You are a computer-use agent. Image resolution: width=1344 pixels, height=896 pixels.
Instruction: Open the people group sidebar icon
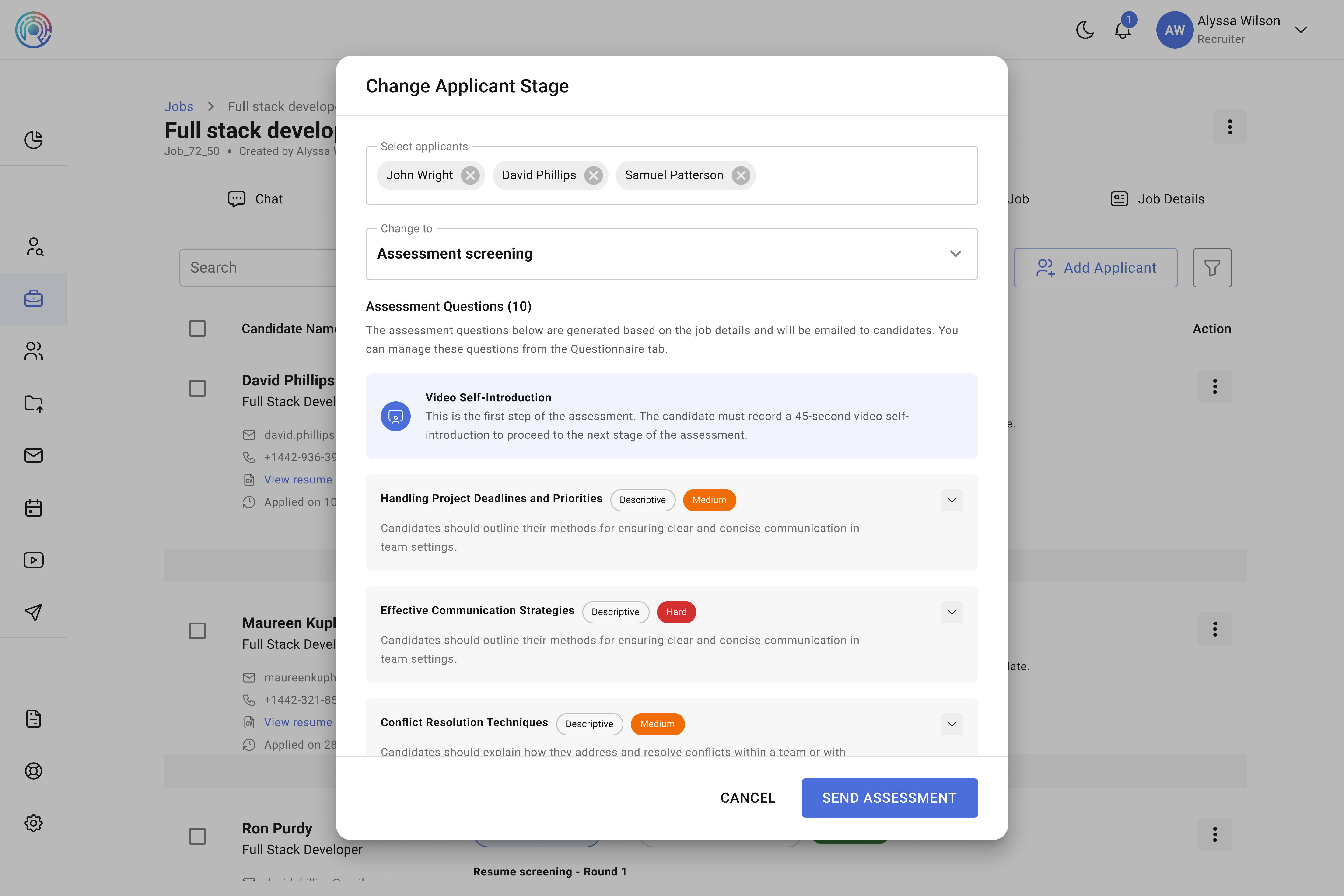click(34, 351)
